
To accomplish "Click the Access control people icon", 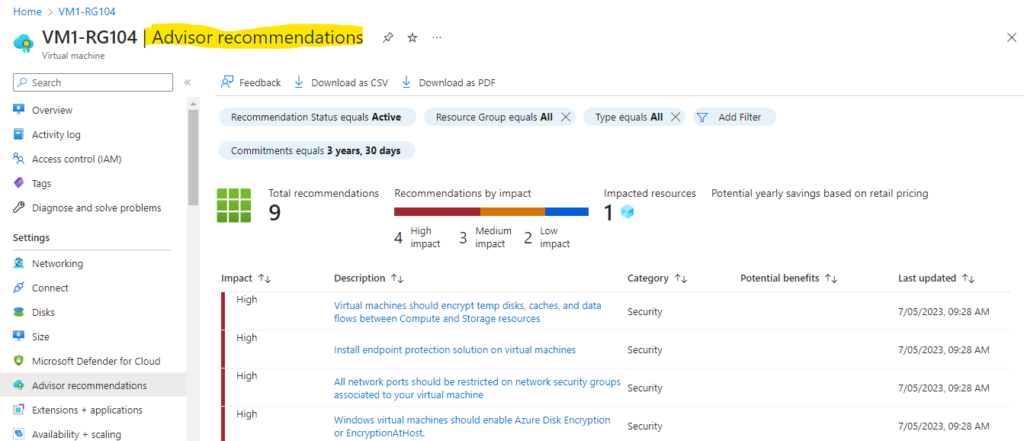I will coord(19,159).
